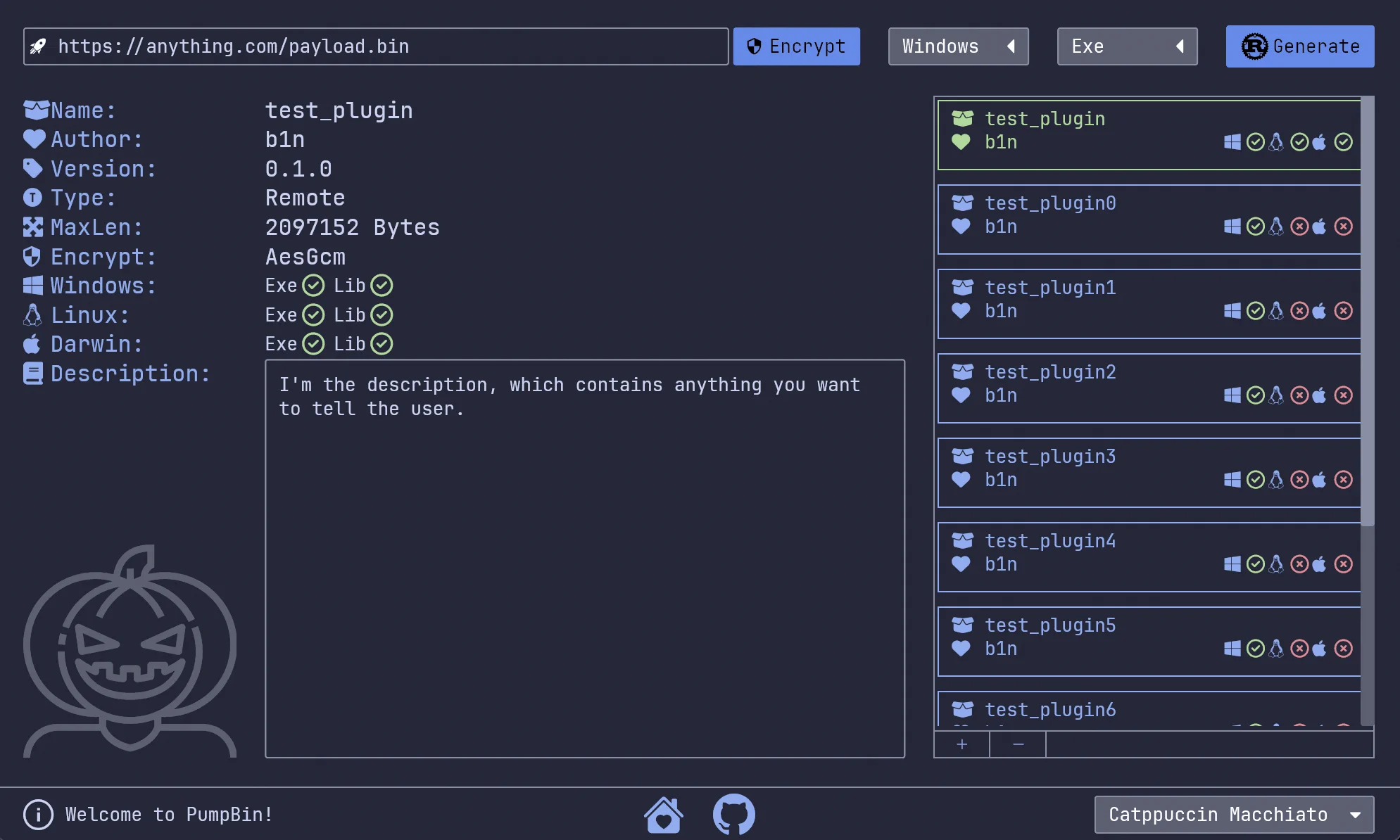The image size is (1400, 840).
Task: Click the Apple icon in the test_plugin2 card
Action: (x=1320, y=395)
